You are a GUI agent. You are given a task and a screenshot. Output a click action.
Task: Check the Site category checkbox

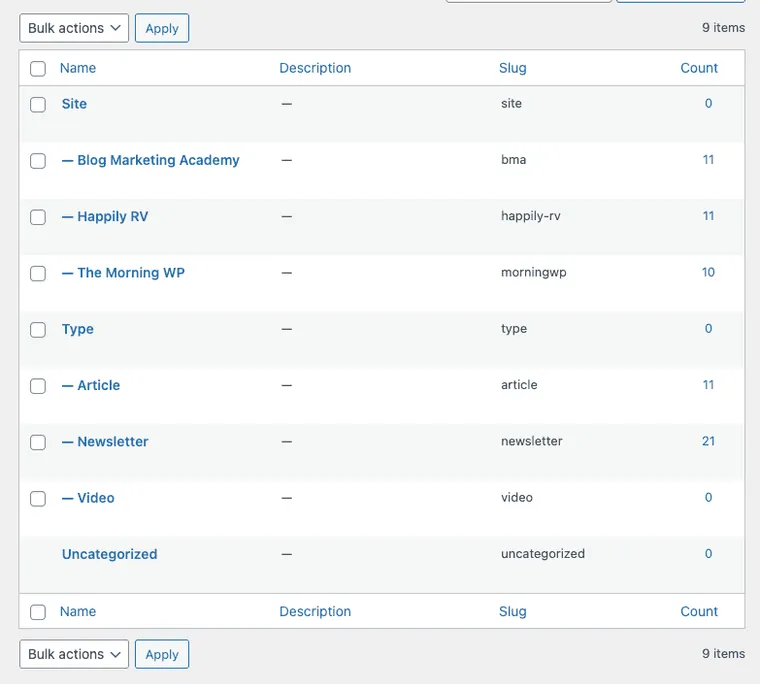click(x=38, y=104)
